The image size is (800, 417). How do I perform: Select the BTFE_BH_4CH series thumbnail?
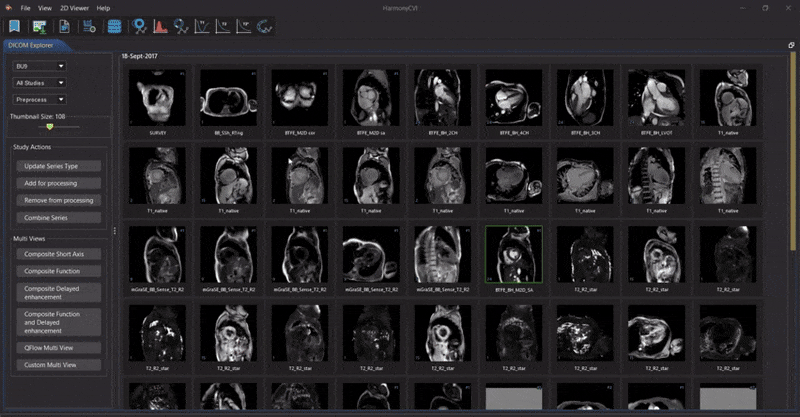514,102
